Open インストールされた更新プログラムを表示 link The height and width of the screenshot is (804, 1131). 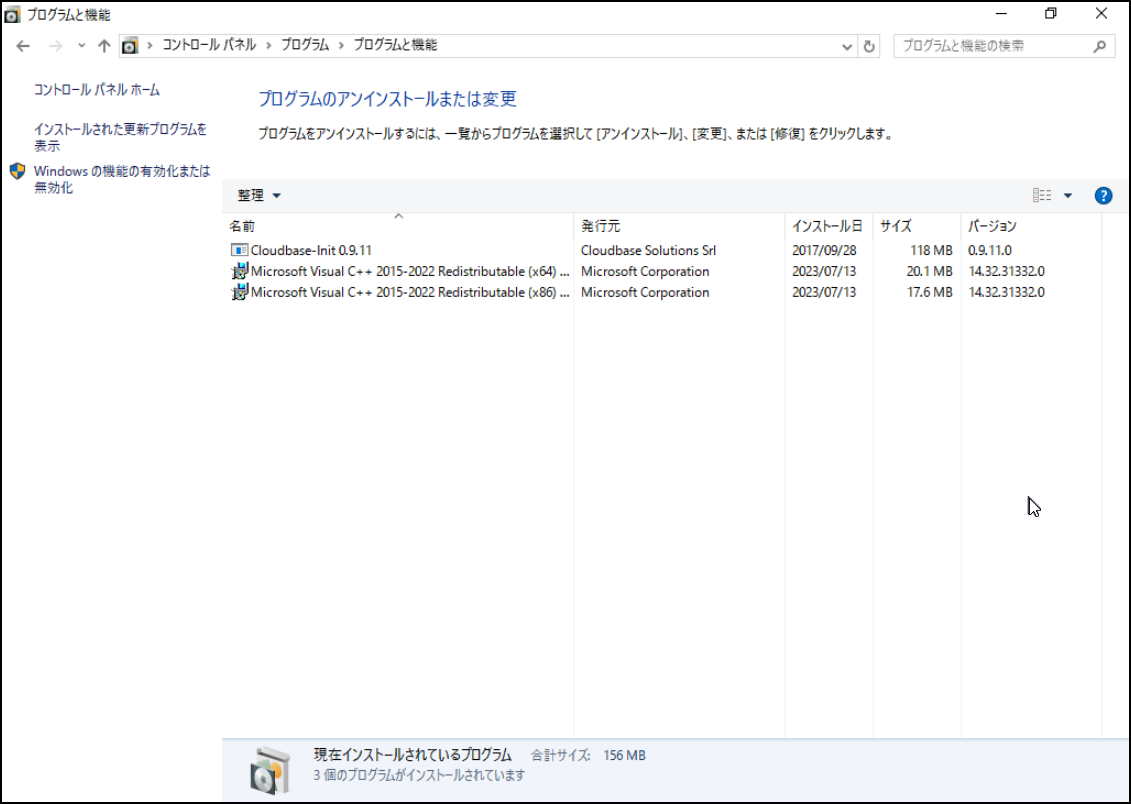pos(120,137)
